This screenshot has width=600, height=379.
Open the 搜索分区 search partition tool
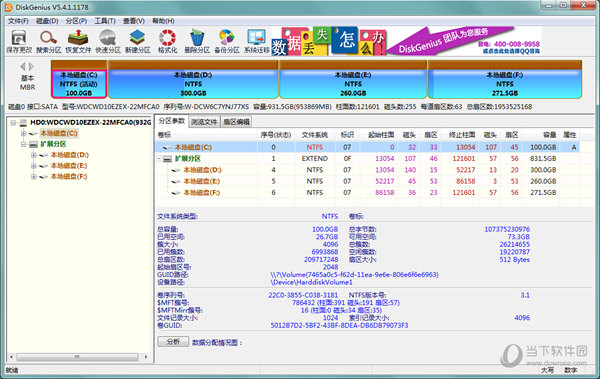click(x=49, y=41)
